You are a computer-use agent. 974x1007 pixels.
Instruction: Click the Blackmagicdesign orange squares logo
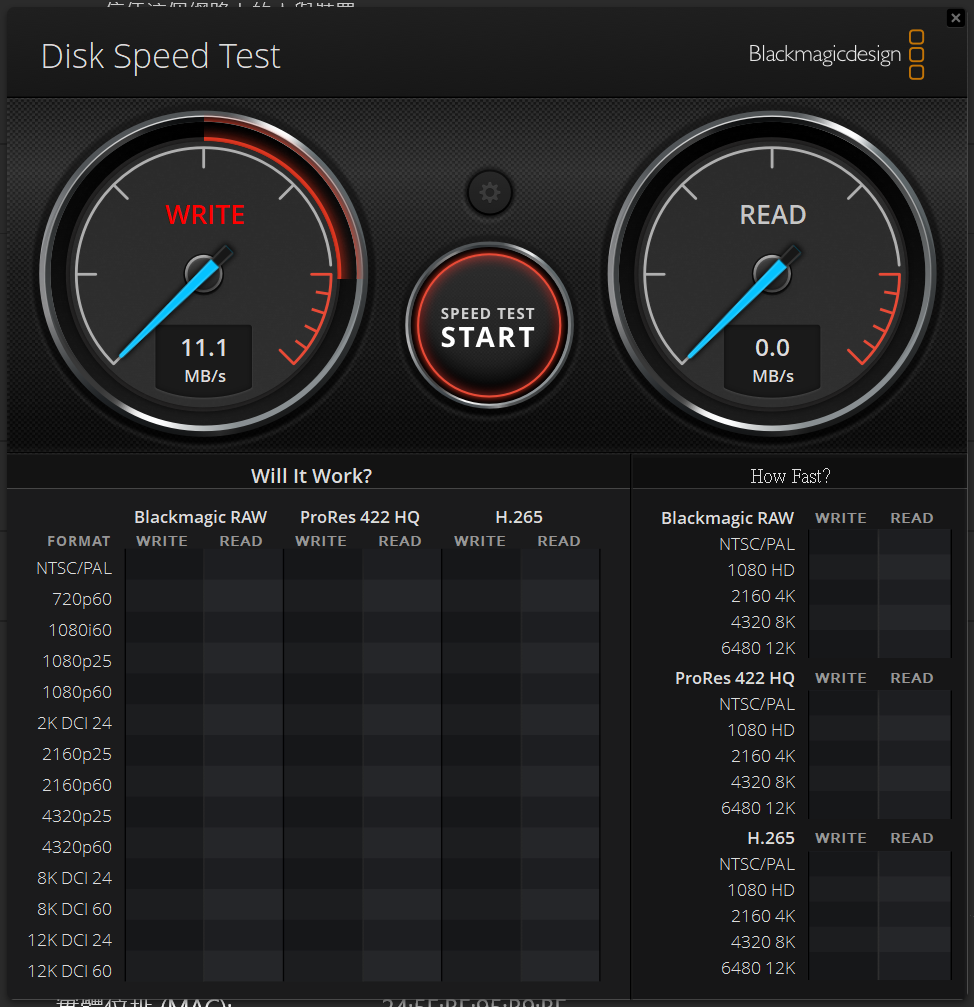click(x=916, y=55)
